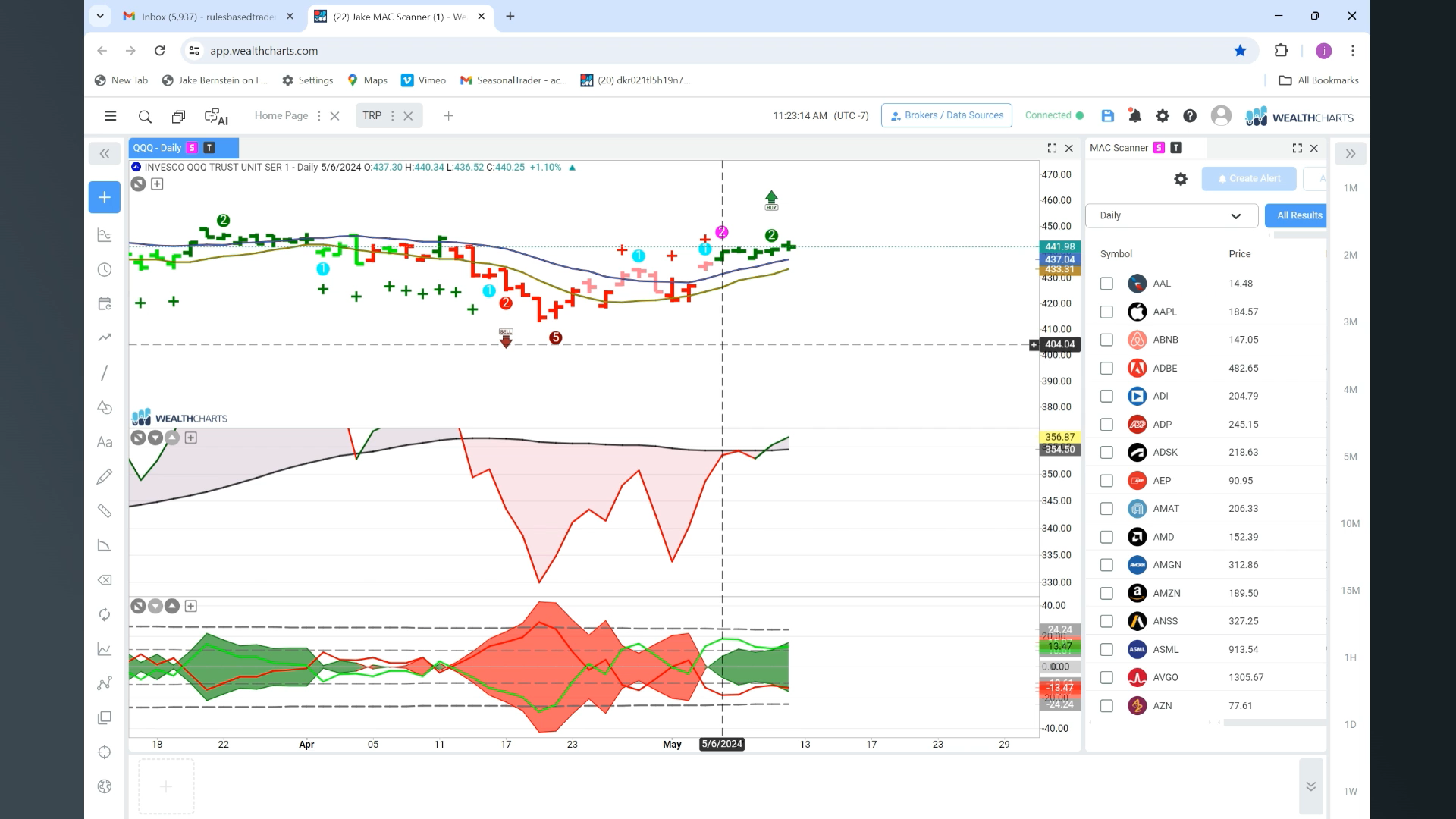Click the All Results button

point(1296,215)
